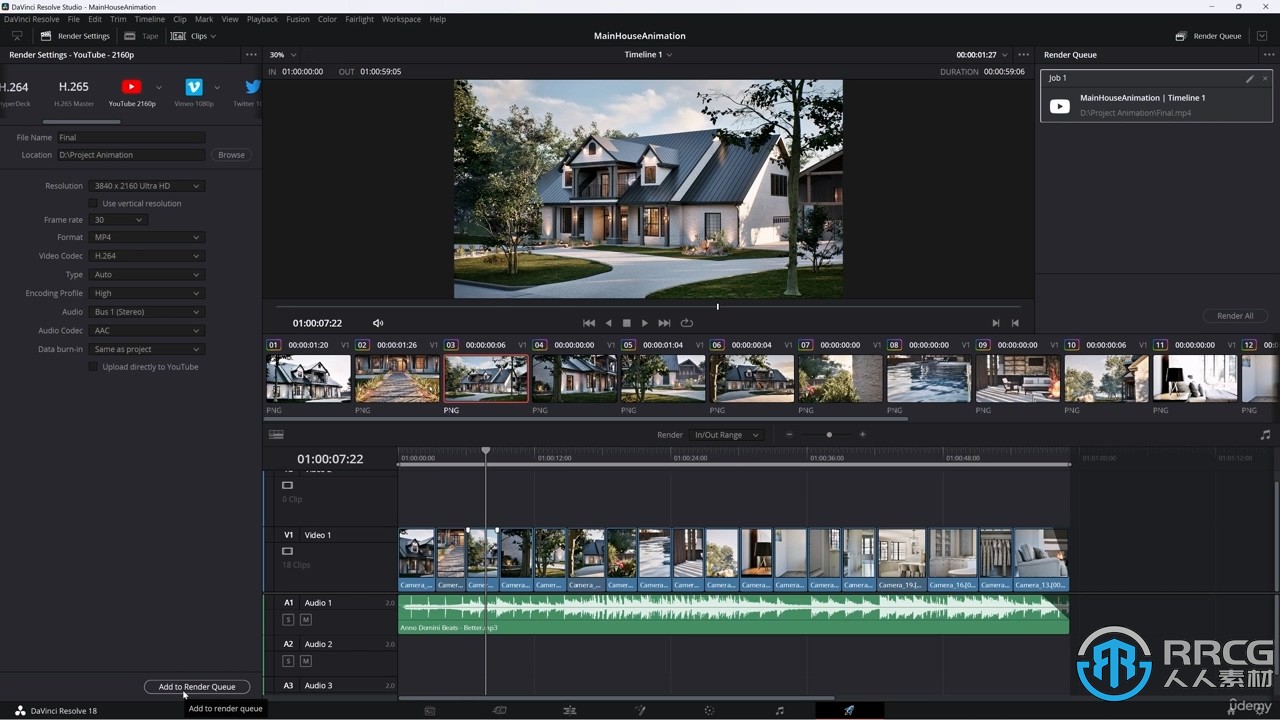Open the Audio Codec dropdown

[147, 331]
